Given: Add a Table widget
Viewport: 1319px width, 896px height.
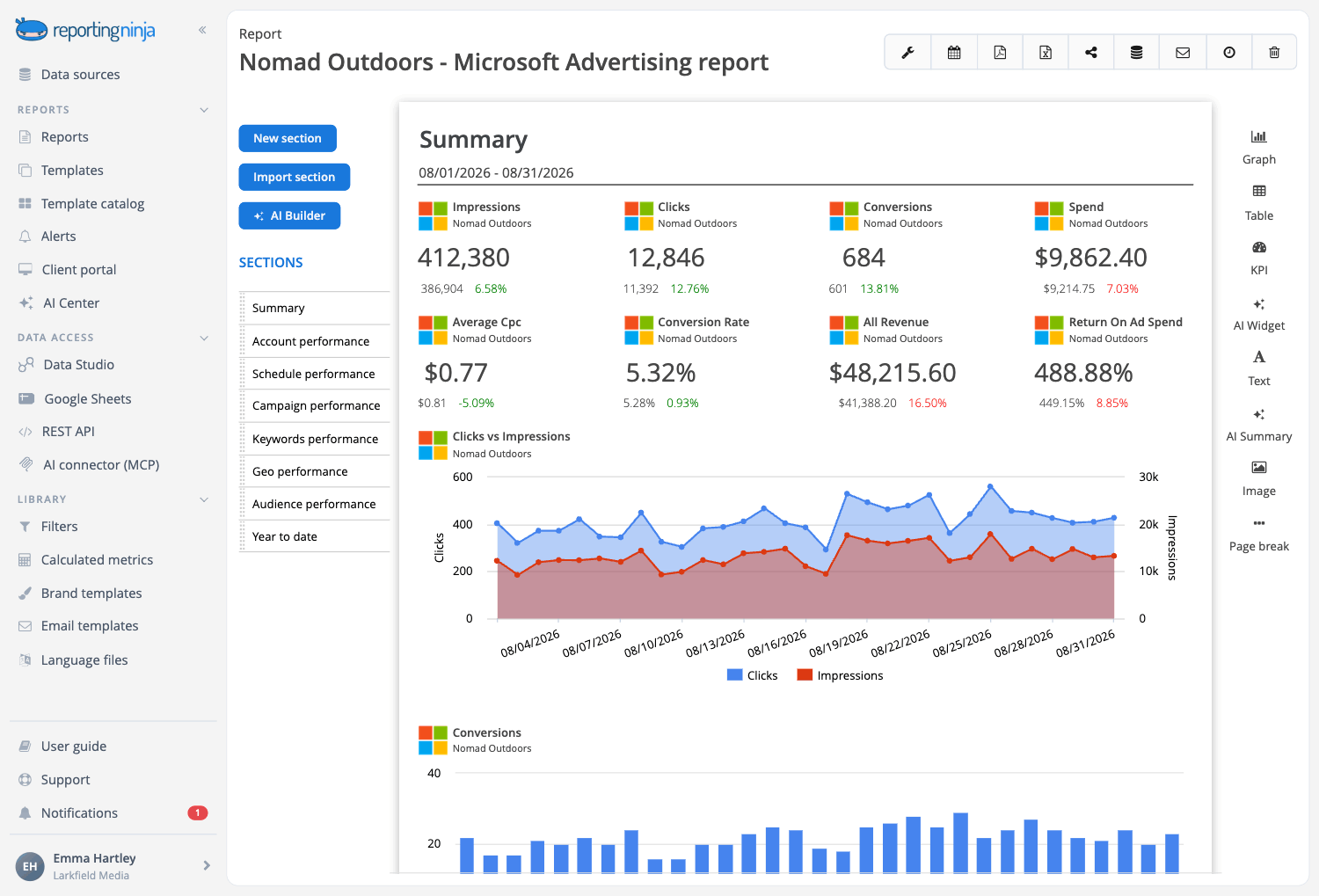Looking at the screenshot, I should pos(1259,203).
